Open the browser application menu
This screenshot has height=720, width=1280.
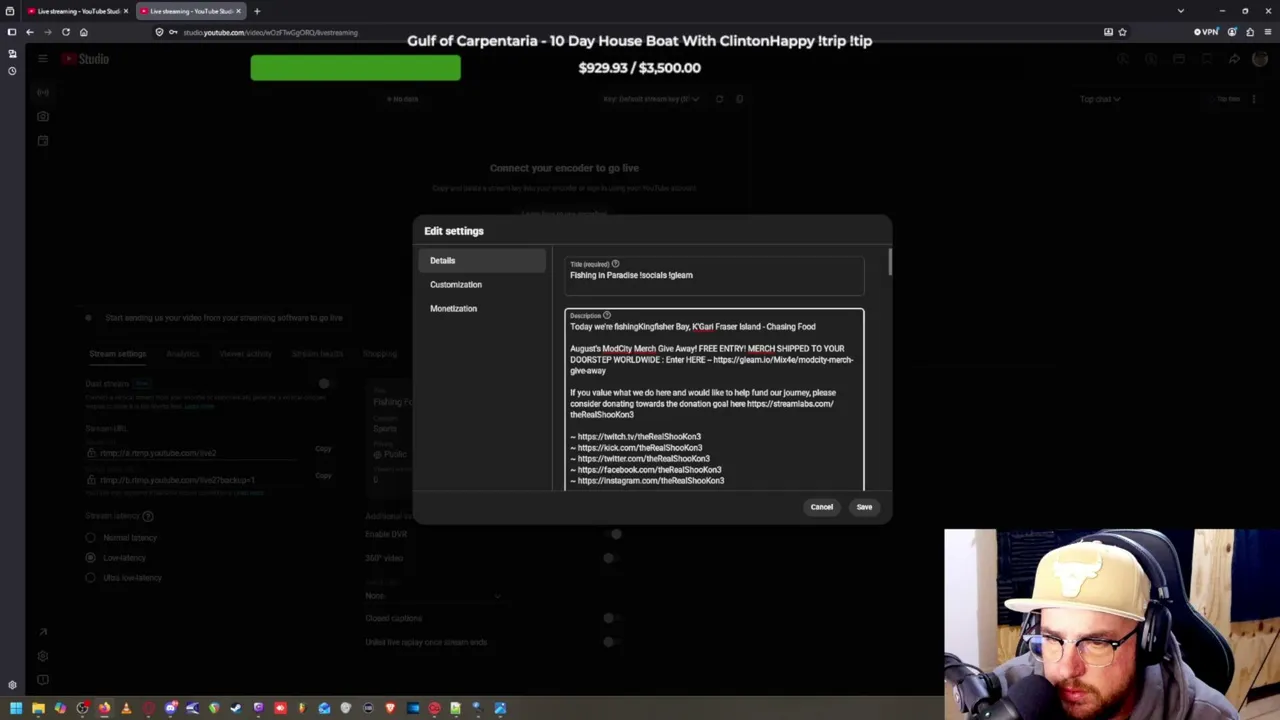pos(1268,32)
